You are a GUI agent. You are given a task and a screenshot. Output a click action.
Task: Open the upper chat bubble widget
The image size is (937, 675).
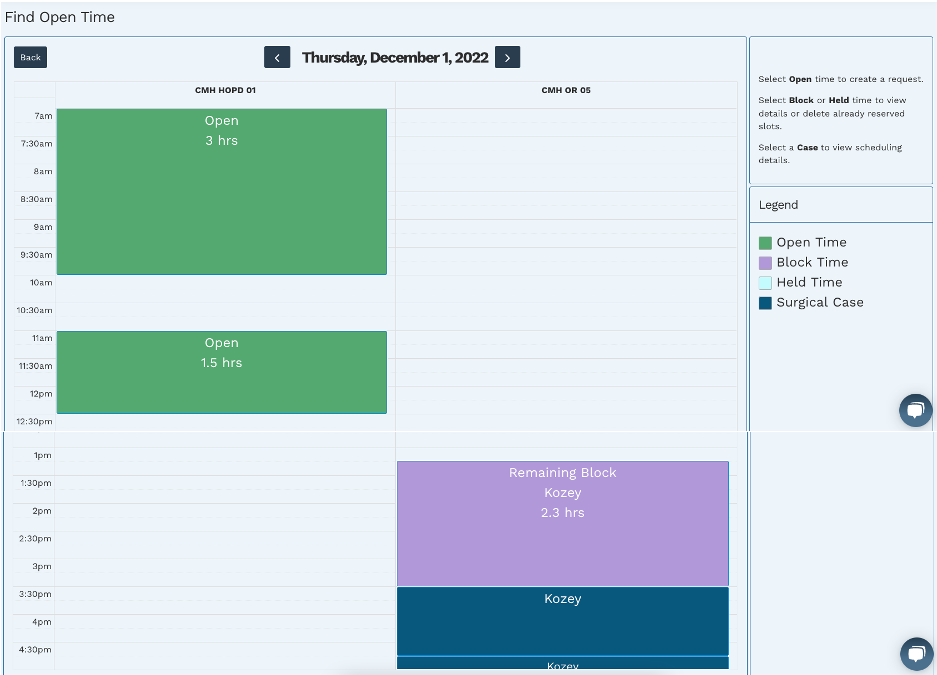(x=915, y=410)
